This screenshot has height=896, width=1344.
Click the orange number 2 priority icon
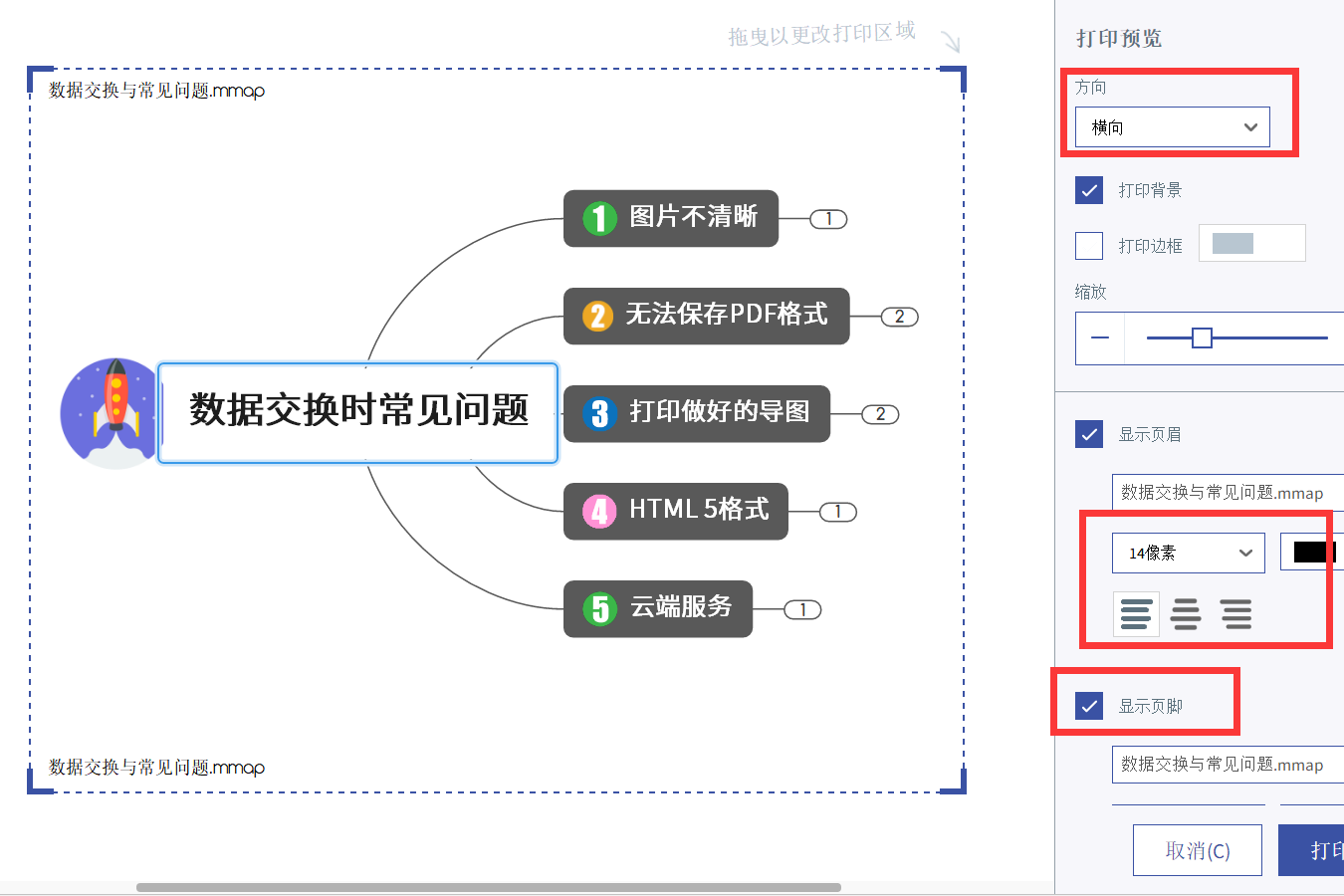597,316
